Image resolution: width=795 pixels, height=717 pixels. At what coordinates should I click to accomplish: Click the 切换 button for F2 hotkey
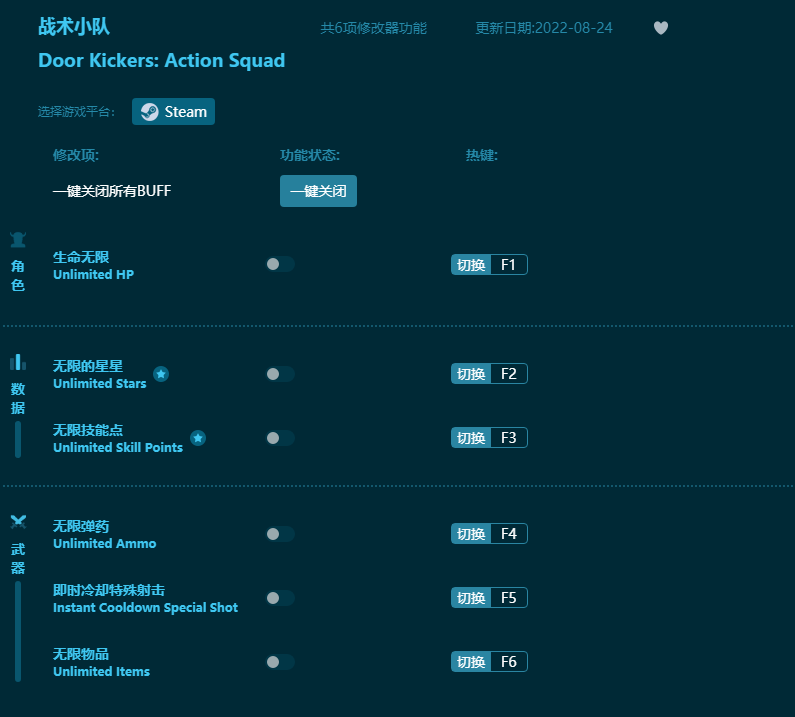pyautogui.click(x=471, y=374)
